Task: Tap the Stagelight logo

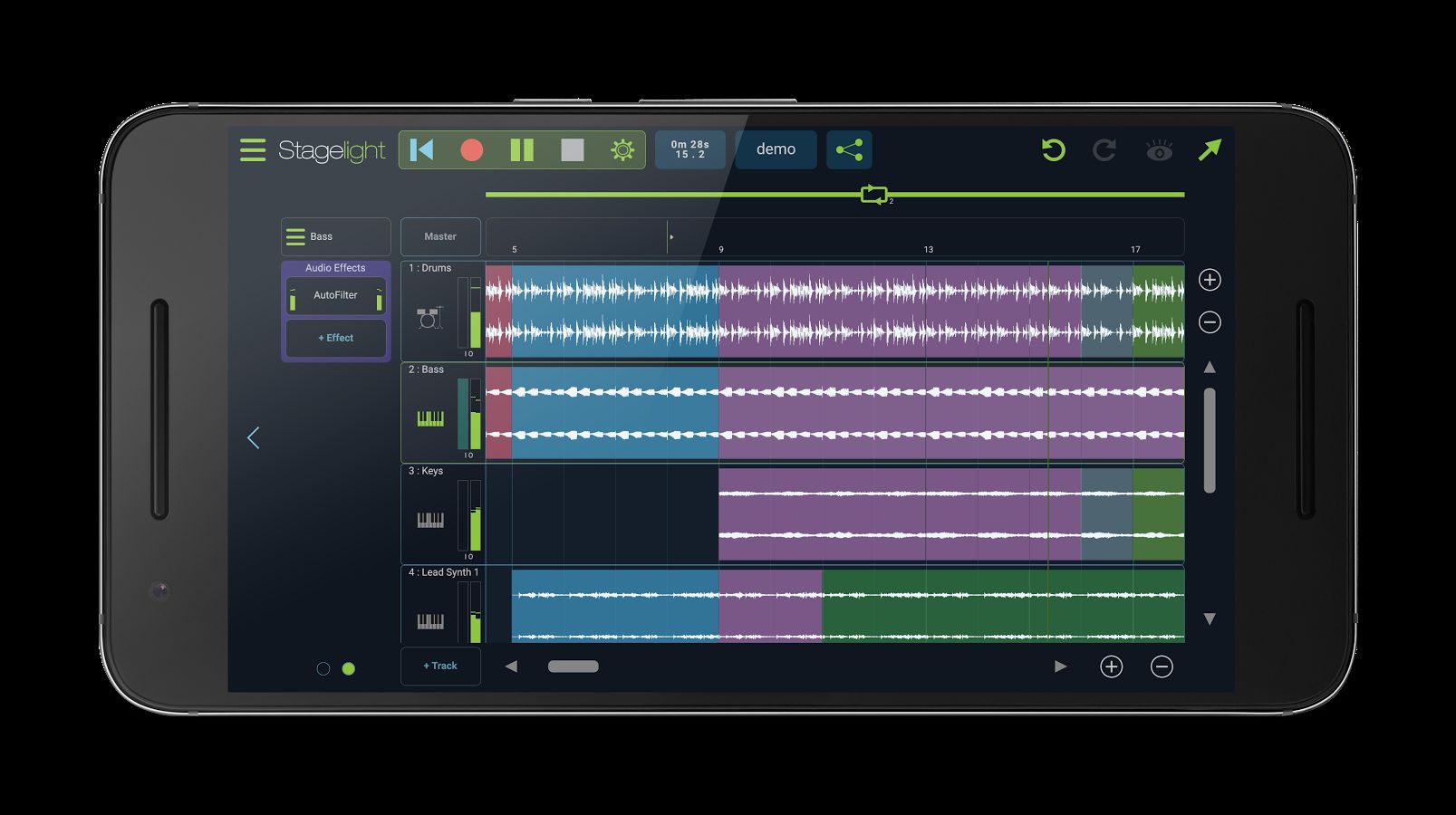Action: tap(332, 151)
